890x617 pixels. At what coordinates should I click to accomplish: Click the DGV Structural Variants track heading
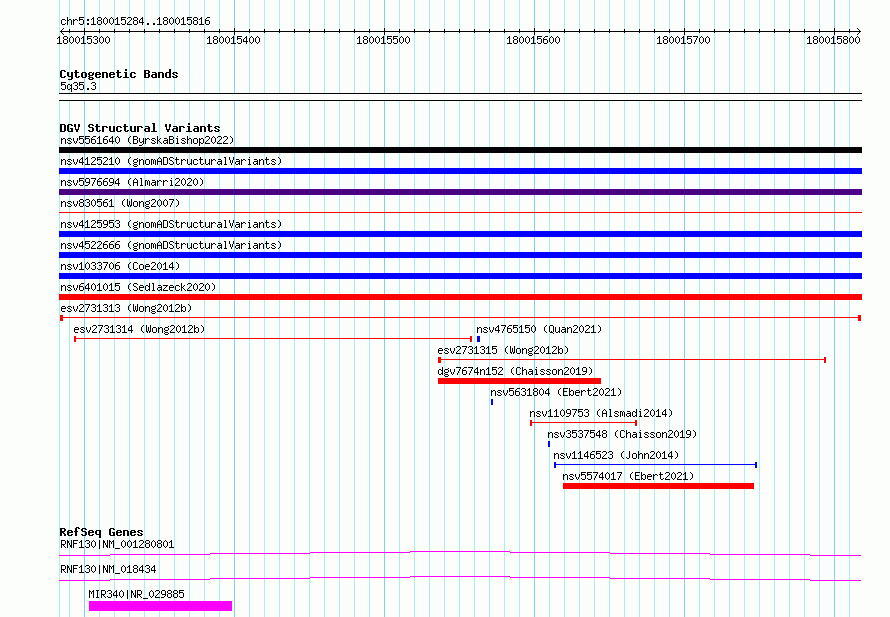tap(140, 128)
